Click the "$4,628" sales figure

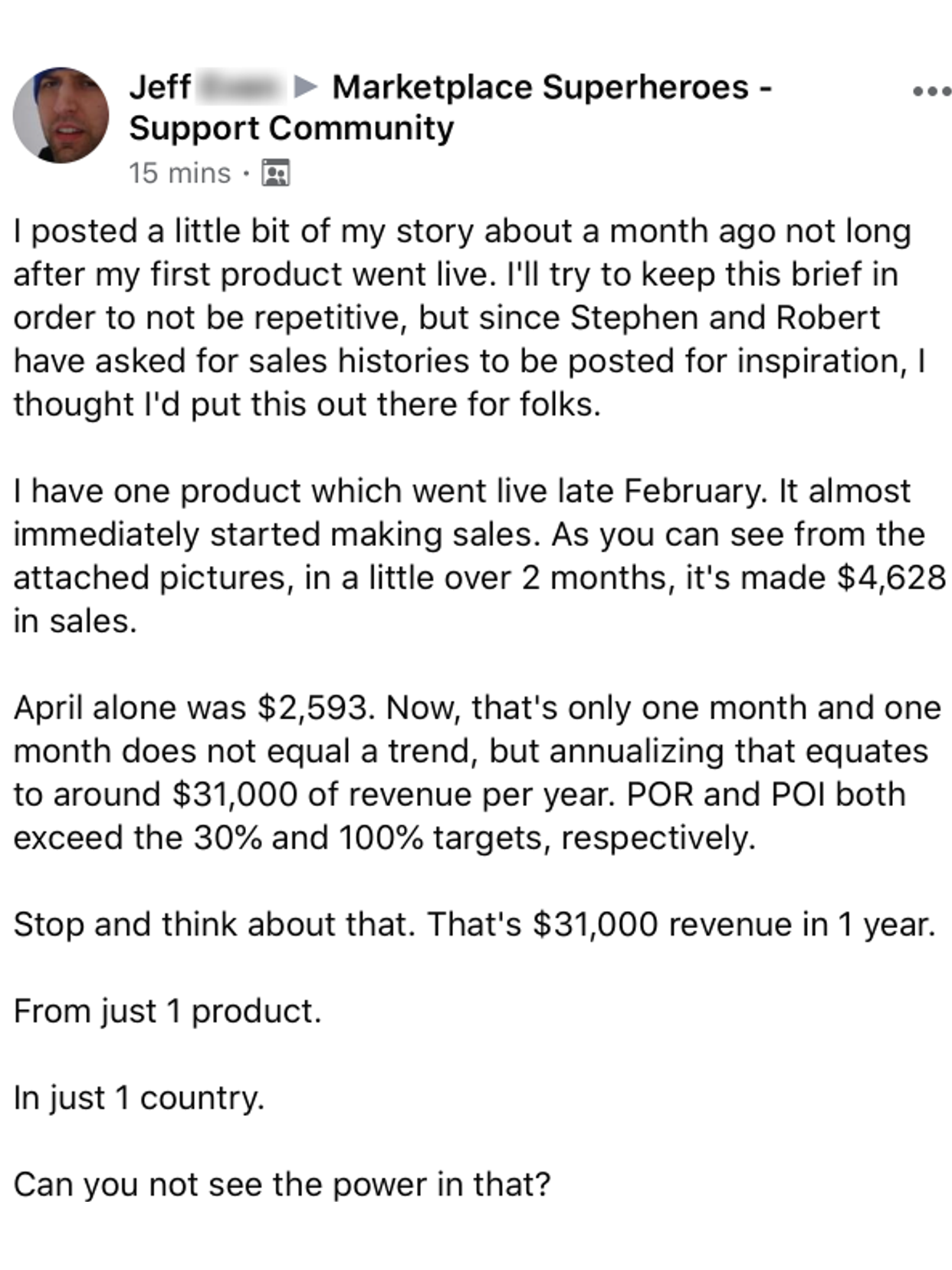[x=891, y=577]
